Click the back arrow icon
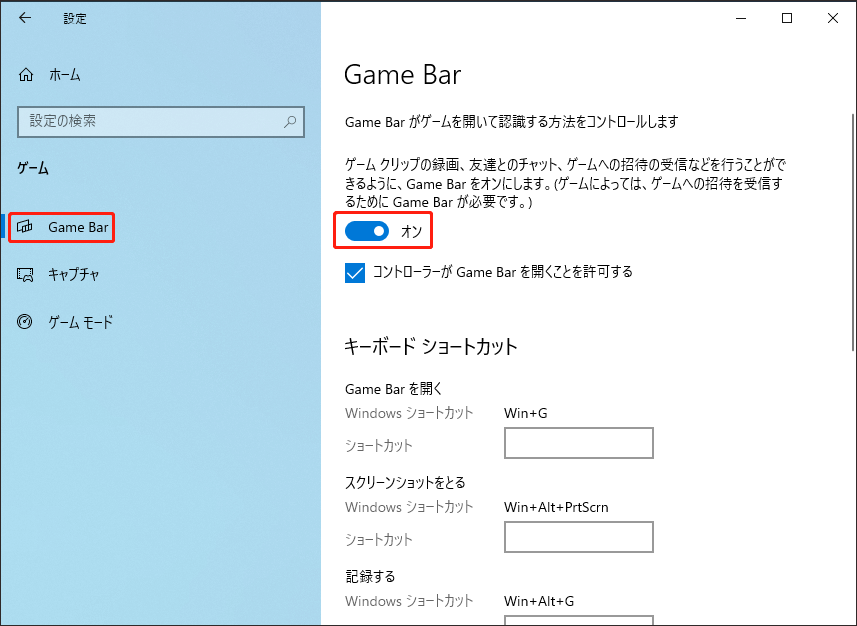The image size is (857, 626). point(25,18)
